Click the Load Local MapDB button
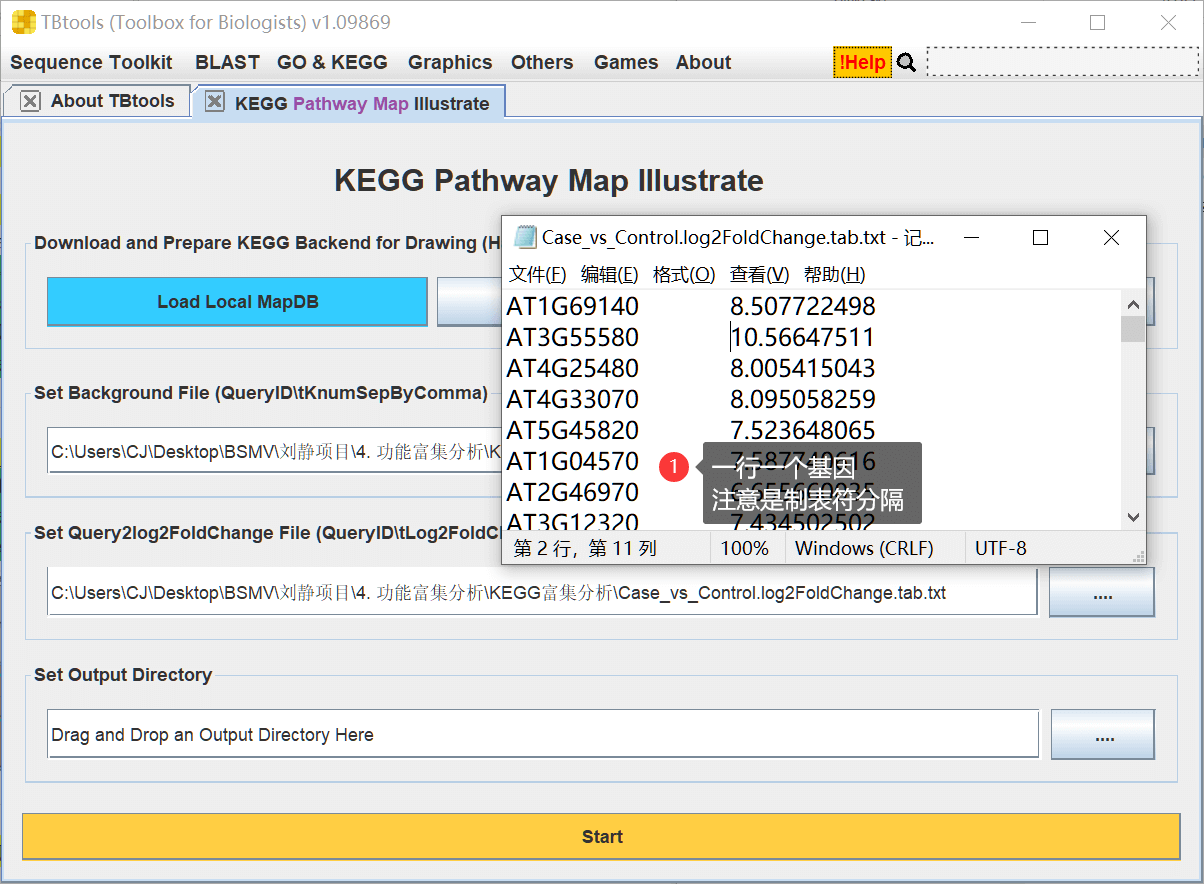 coord(237,302)
